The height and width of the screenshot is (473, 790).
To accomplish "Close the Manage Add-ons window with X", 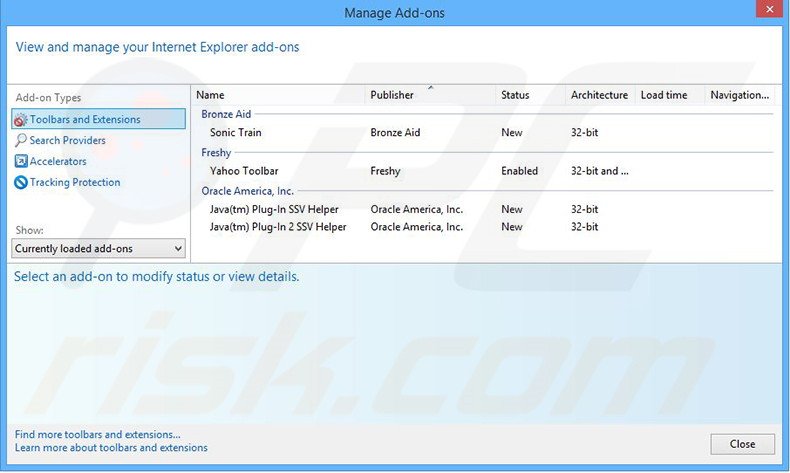I will (769, 9).
